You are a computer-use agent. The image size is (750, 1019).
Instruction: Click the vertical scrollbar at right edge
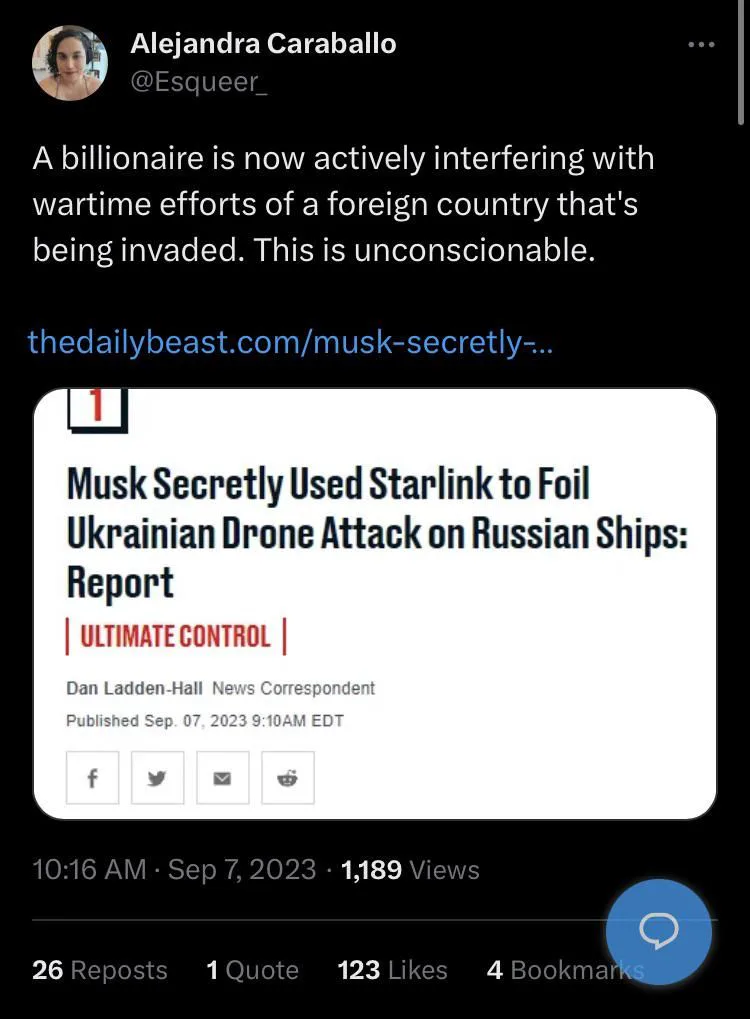tap(742, 62)
